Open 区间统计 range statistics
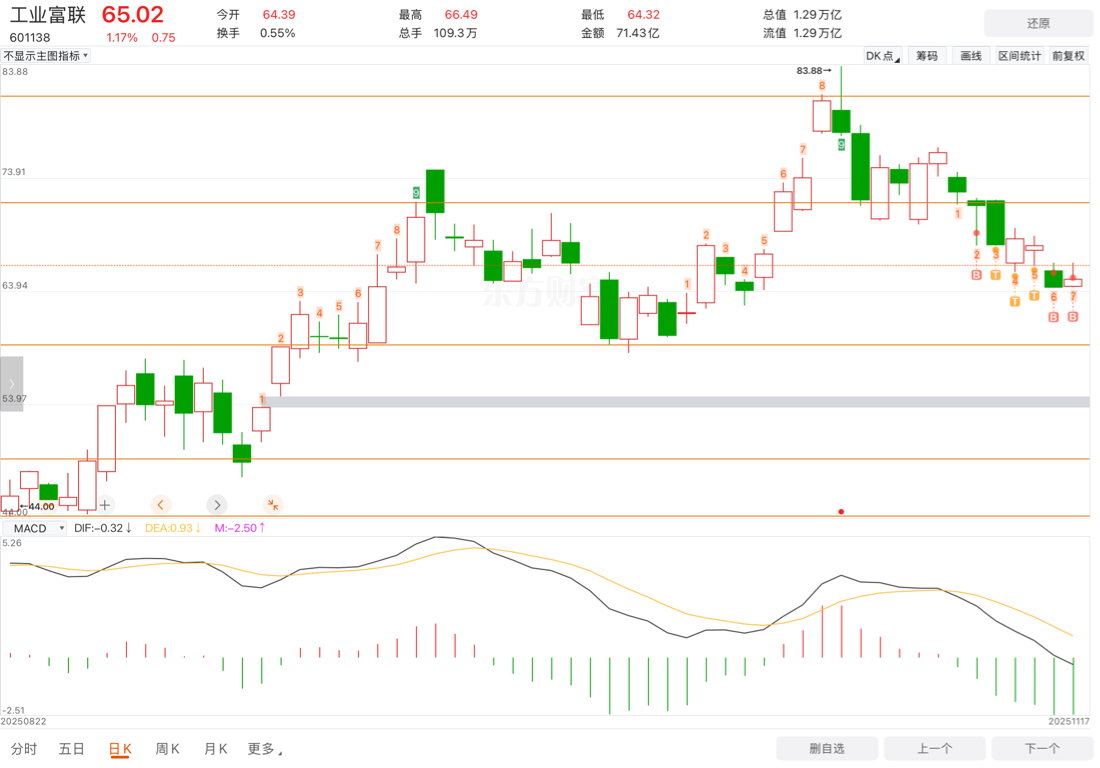The image size is (1100, 768). coord(1019,56)
